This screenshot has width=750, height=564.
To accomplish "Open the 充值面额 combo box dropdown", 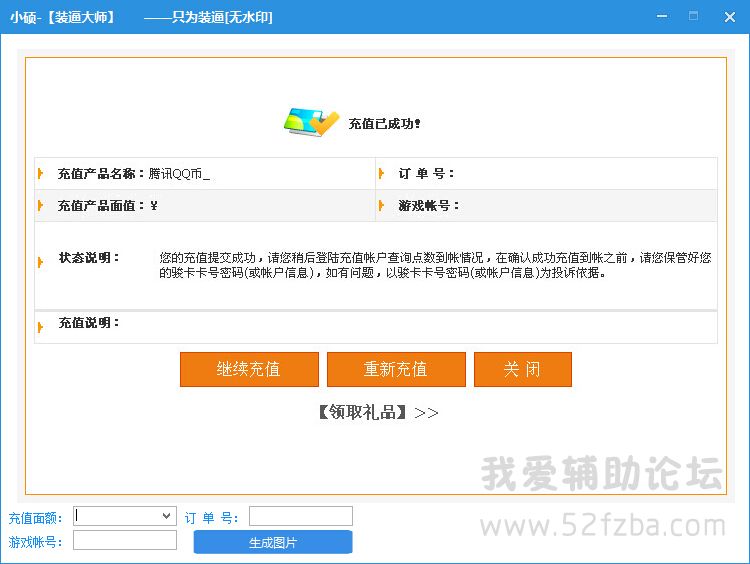I will click(x=166, y=516).
